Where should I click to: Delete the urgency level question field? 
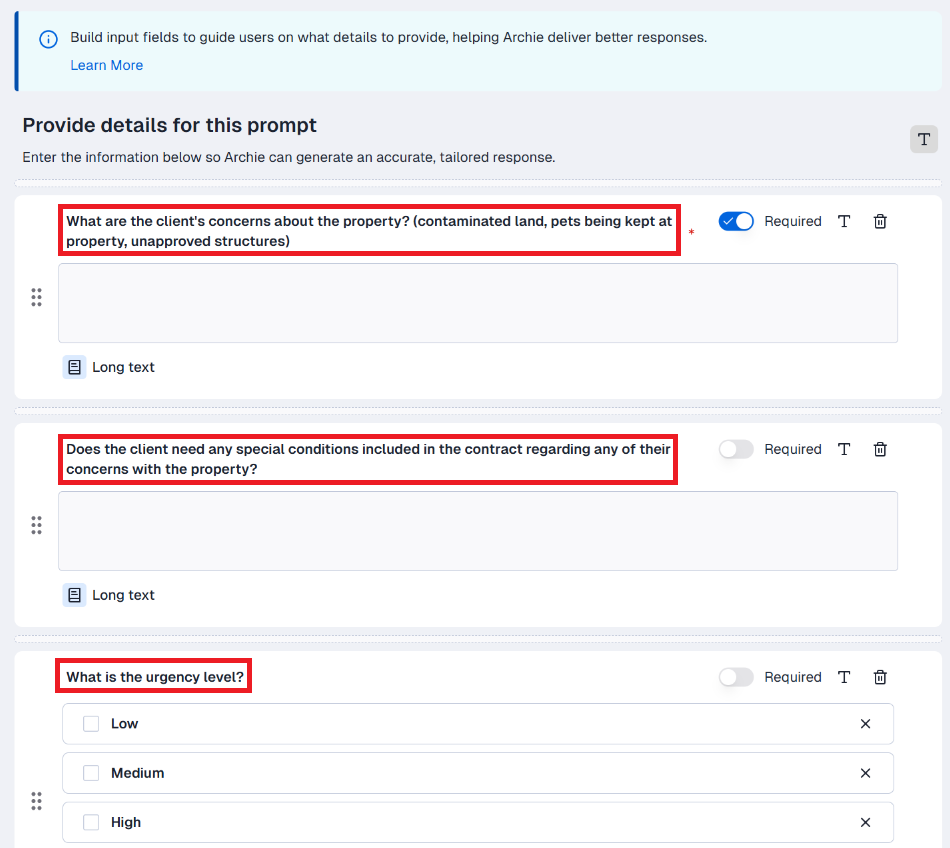coord(880,678)
